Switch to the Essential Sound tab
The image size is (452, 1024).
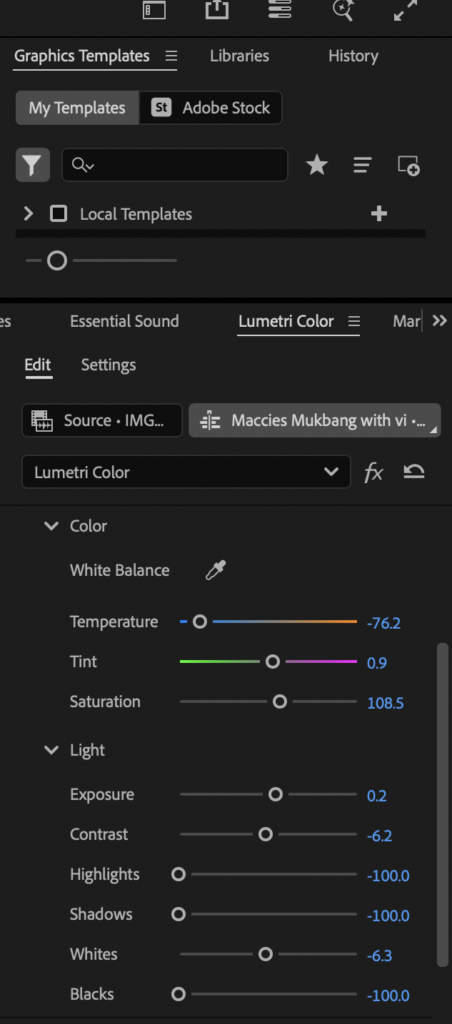point(124,321)
